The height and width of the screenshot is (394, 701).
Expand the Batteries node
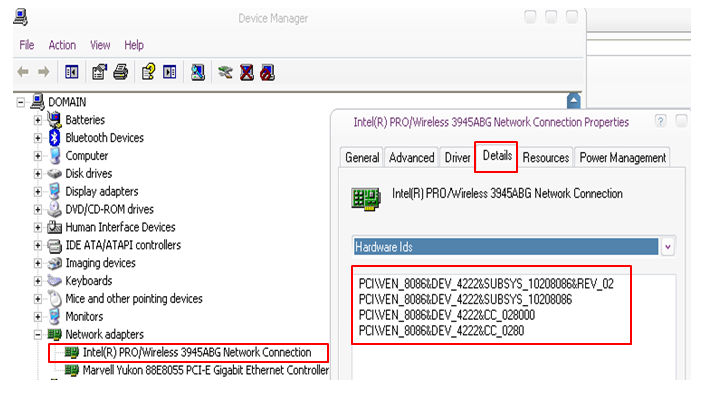38,120
